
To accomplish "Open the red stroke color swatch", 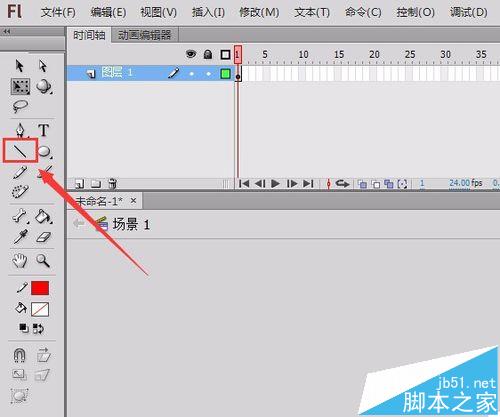I will point(40,288).
